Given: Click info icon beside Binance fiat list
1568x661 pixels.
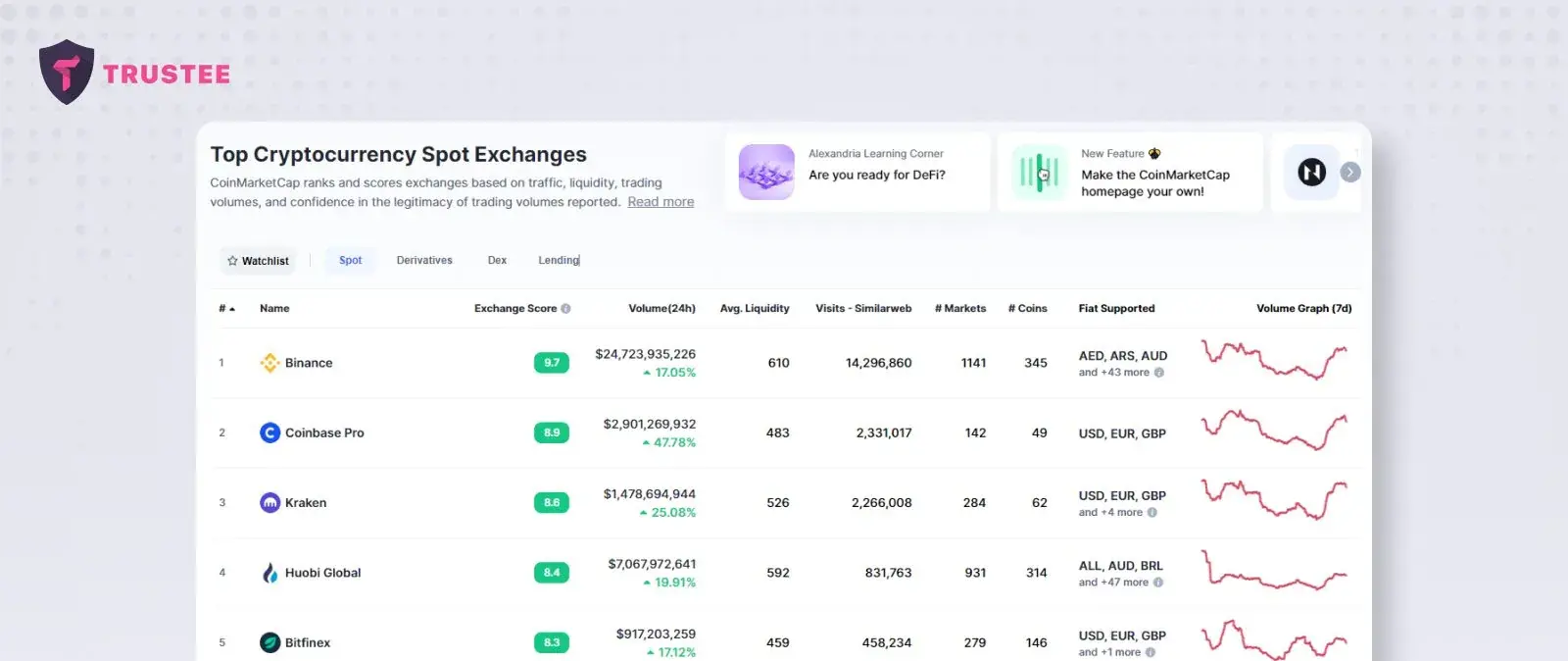Looking at the screenshot, I should 1159,373.
